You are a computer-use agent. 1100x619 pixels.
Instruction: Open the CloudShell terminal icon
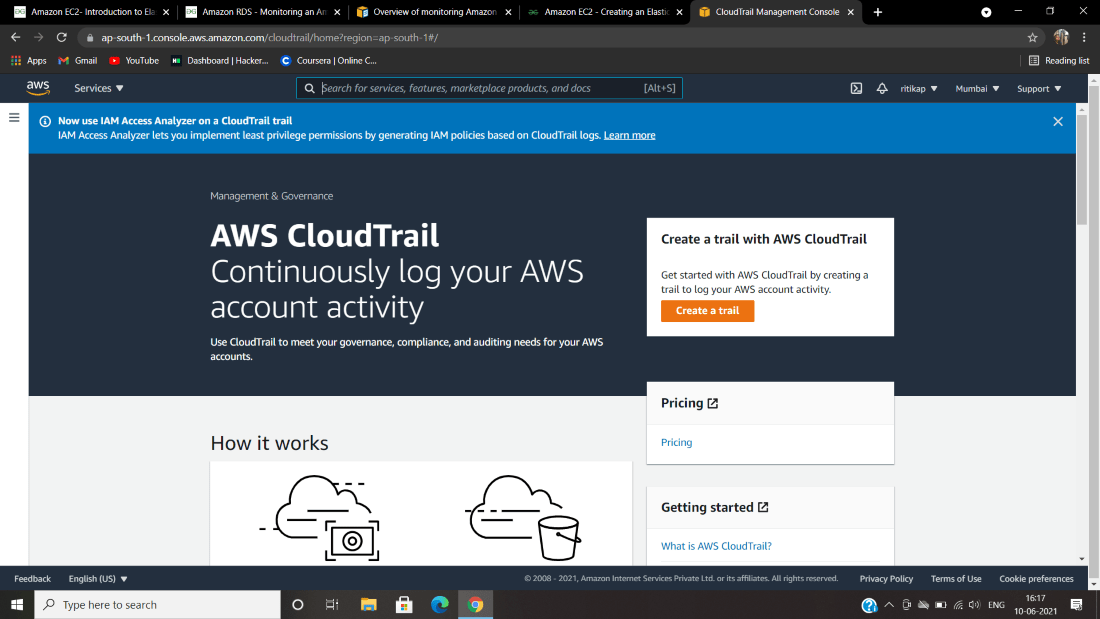[856, 88]
